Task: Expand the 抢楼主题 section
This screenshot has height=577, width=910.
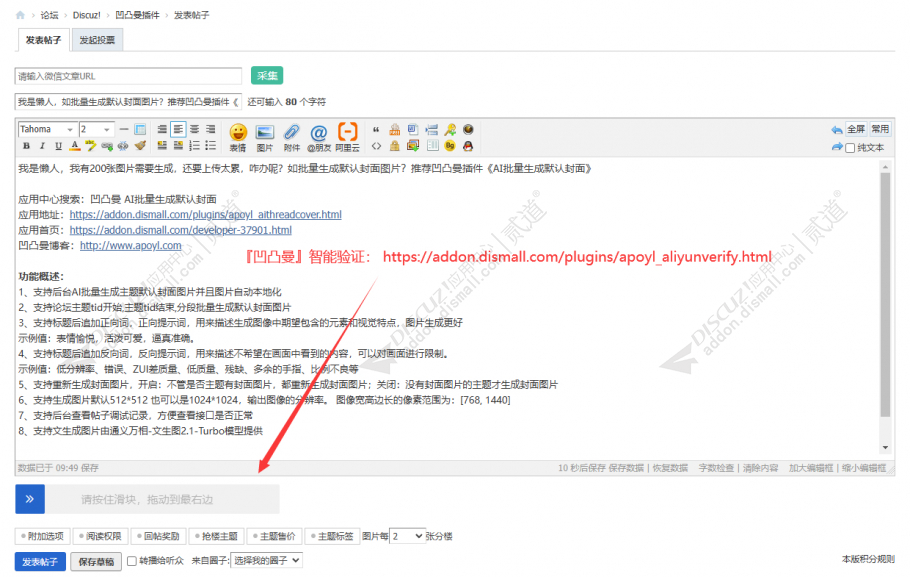Action: [216, 536]
